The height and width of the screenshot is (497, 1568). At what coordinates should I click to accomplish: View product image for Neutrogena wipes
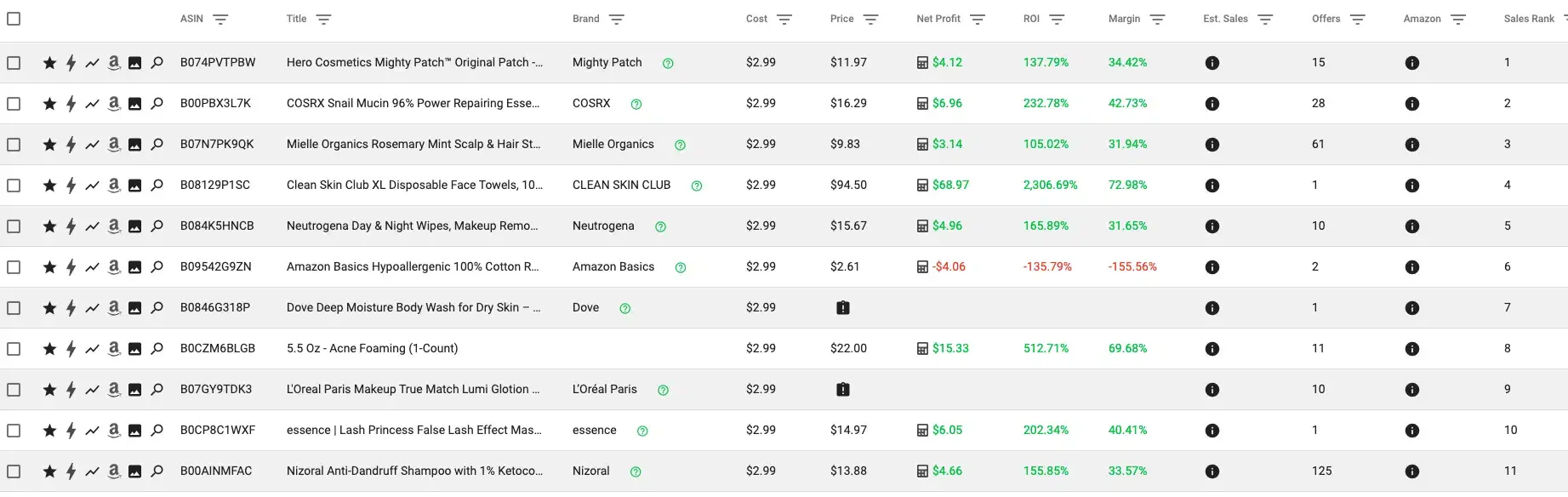(x=134, y=226)
